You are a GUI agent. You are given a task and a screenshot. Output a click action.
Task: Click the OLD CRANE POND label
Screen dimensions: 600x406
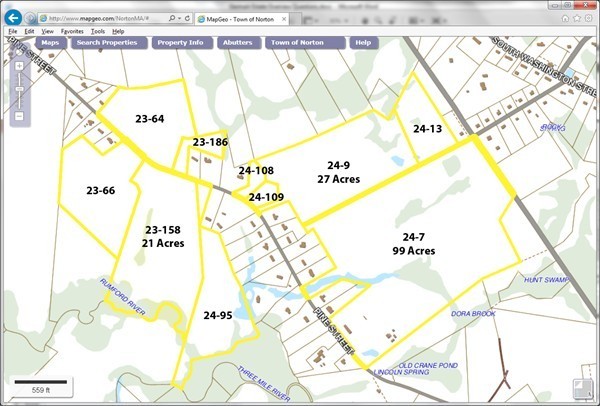click(x=428, y=365)
